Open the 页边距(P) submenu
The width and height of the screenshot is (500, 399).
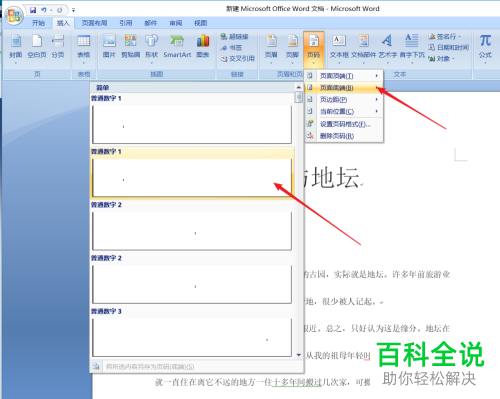(x=344, y=99)
